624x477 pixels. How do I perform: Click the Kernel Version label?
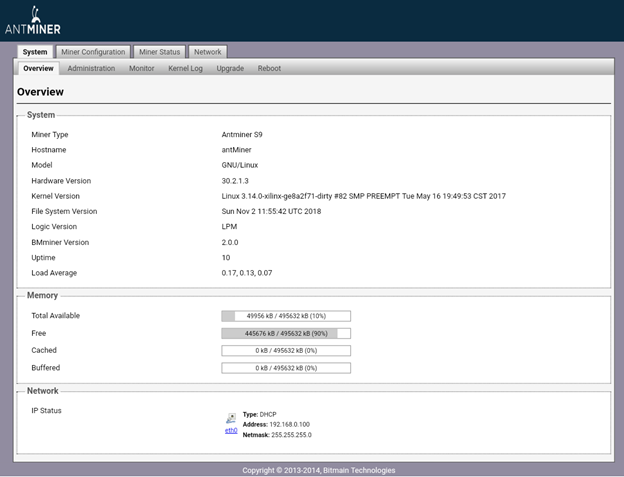(x=55, y=196)
